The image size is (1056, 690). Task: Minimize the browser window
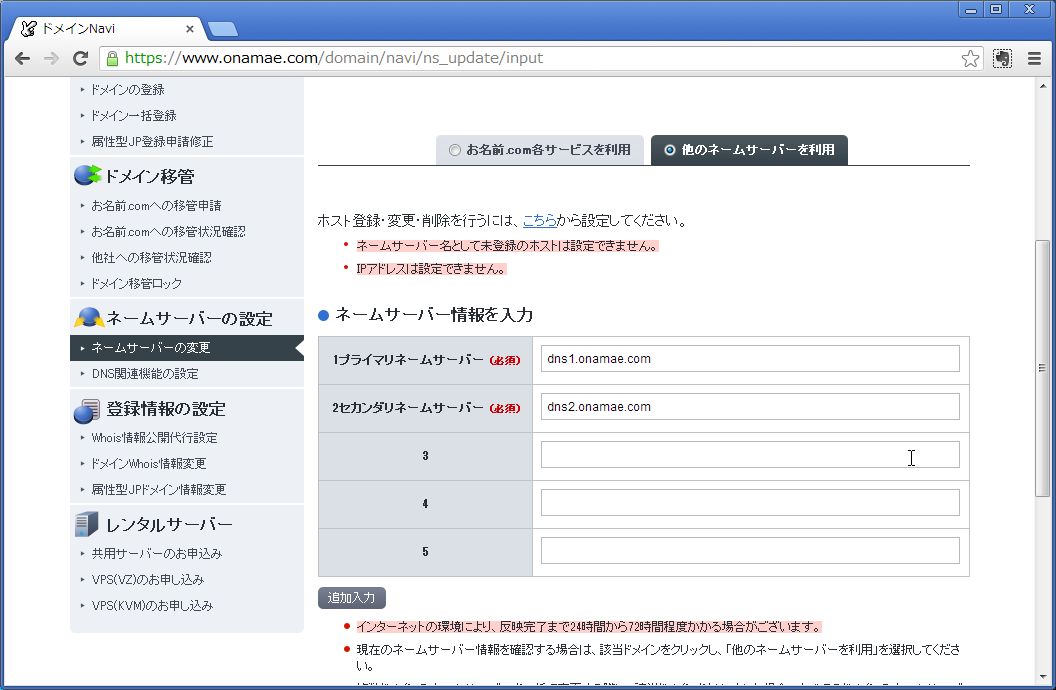coord(970,9)
